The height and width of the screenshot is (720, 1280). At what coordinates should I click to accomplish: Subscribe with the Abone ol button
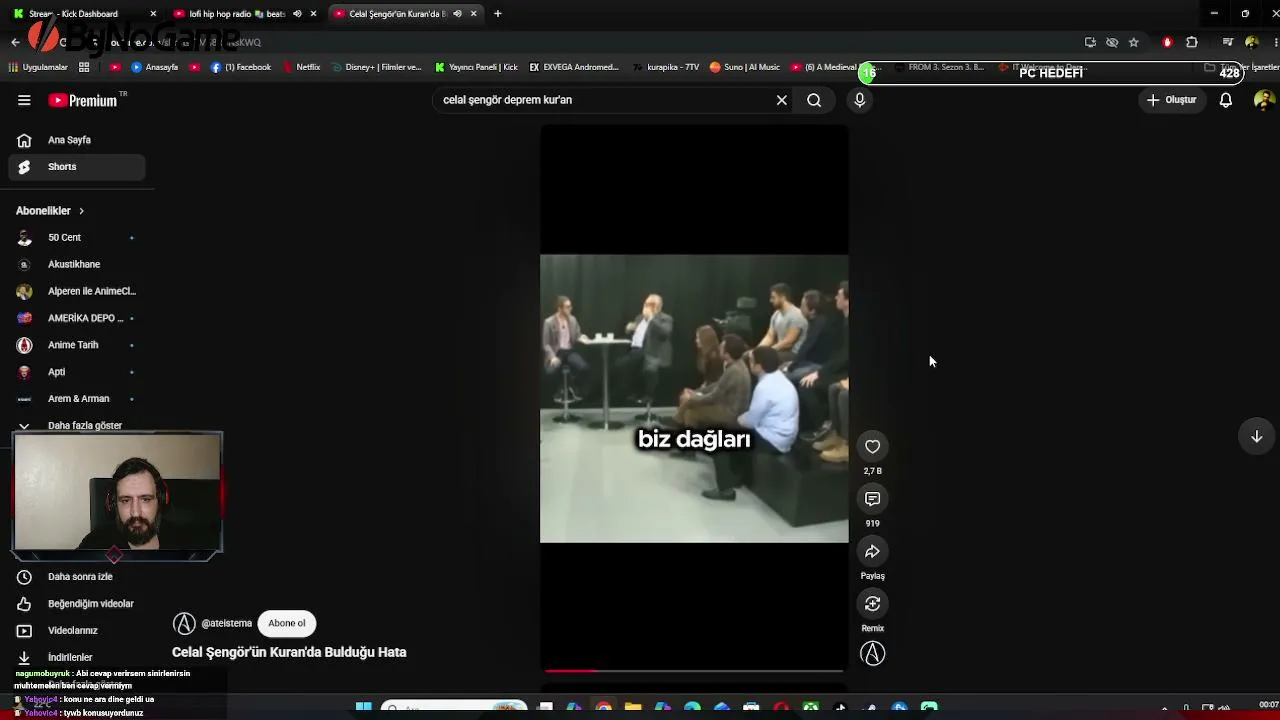287,623
